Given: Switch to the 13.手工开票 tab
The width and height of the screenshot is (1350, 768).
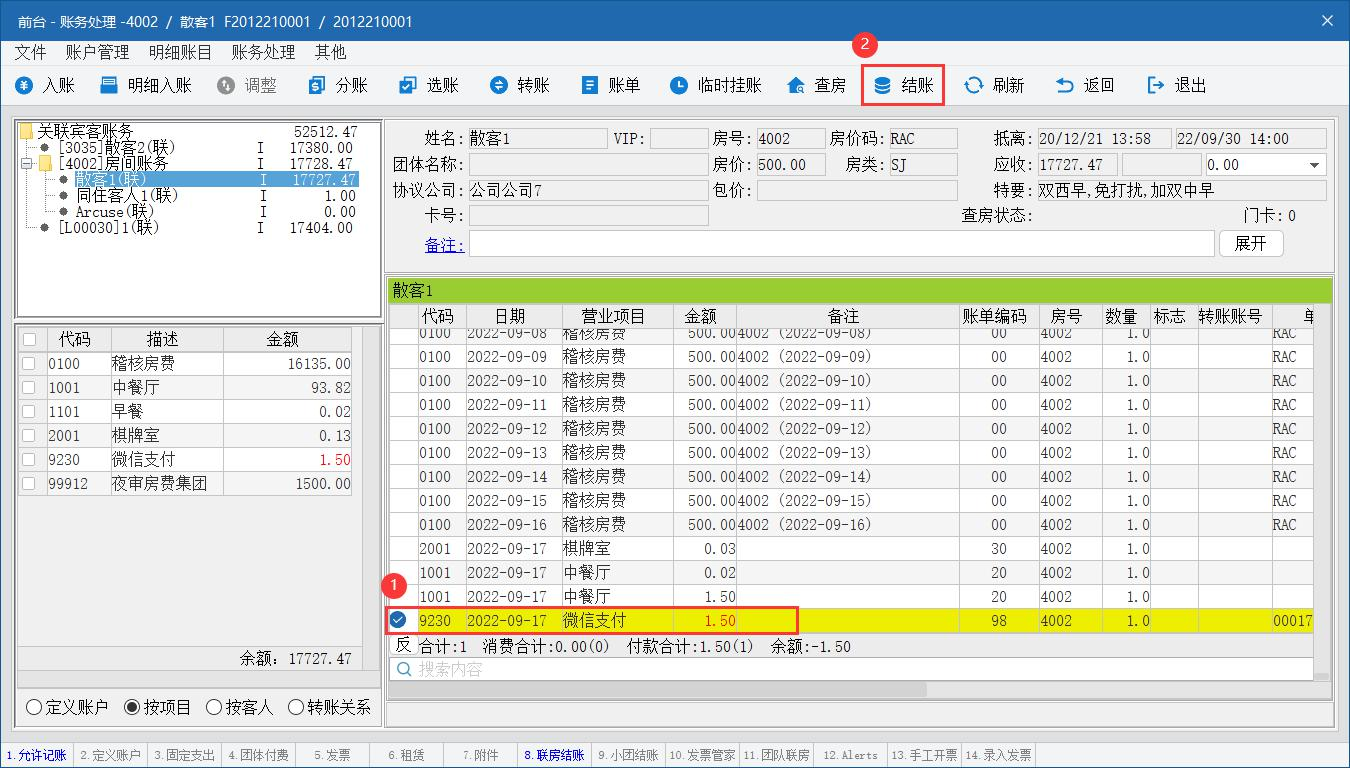Looking at the screenshot, I should (x=924, y=755).
